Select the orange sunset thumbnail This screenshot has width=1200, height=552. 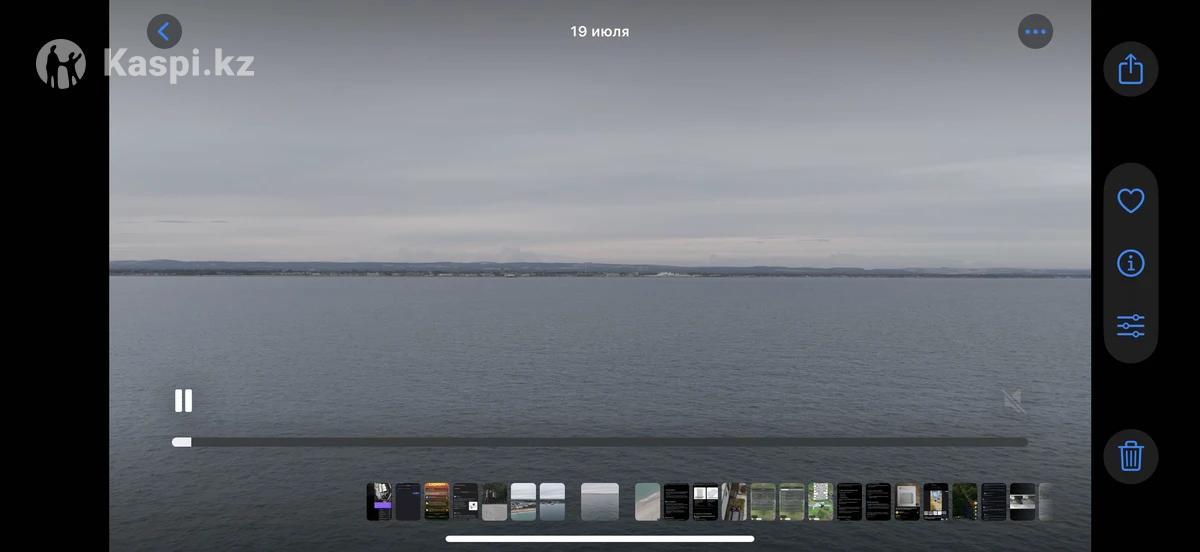coord(436,501)
